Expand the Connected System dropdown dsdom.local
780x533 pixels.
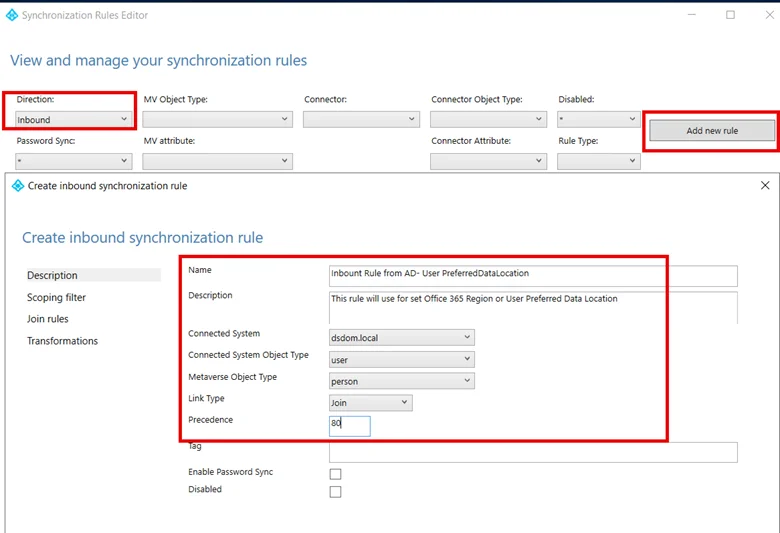(401, 338)
